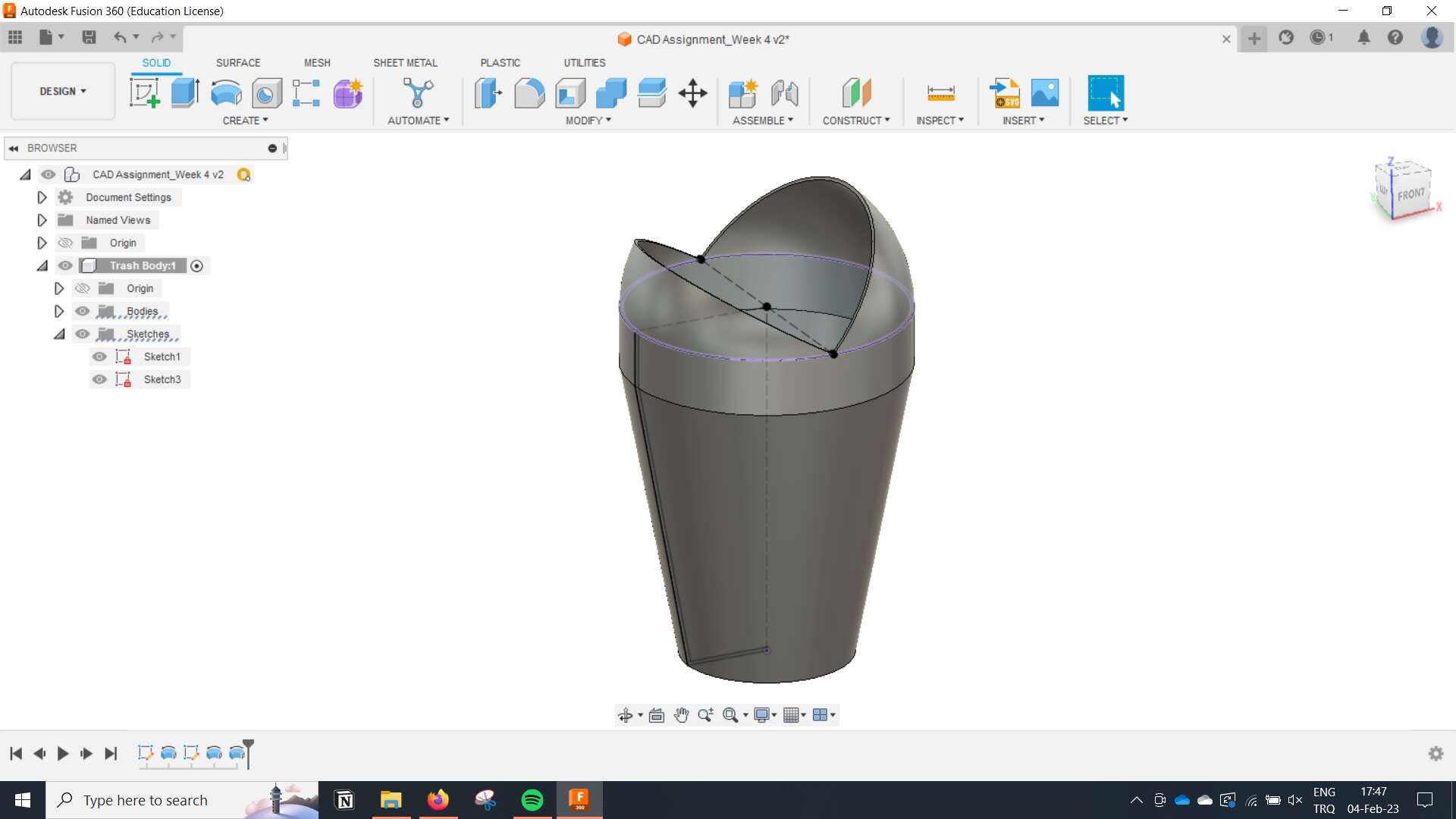Viewport: 1456px width, 819px height.
Task: Open Spotify from the taskbar
Action: tap(532, 800)
